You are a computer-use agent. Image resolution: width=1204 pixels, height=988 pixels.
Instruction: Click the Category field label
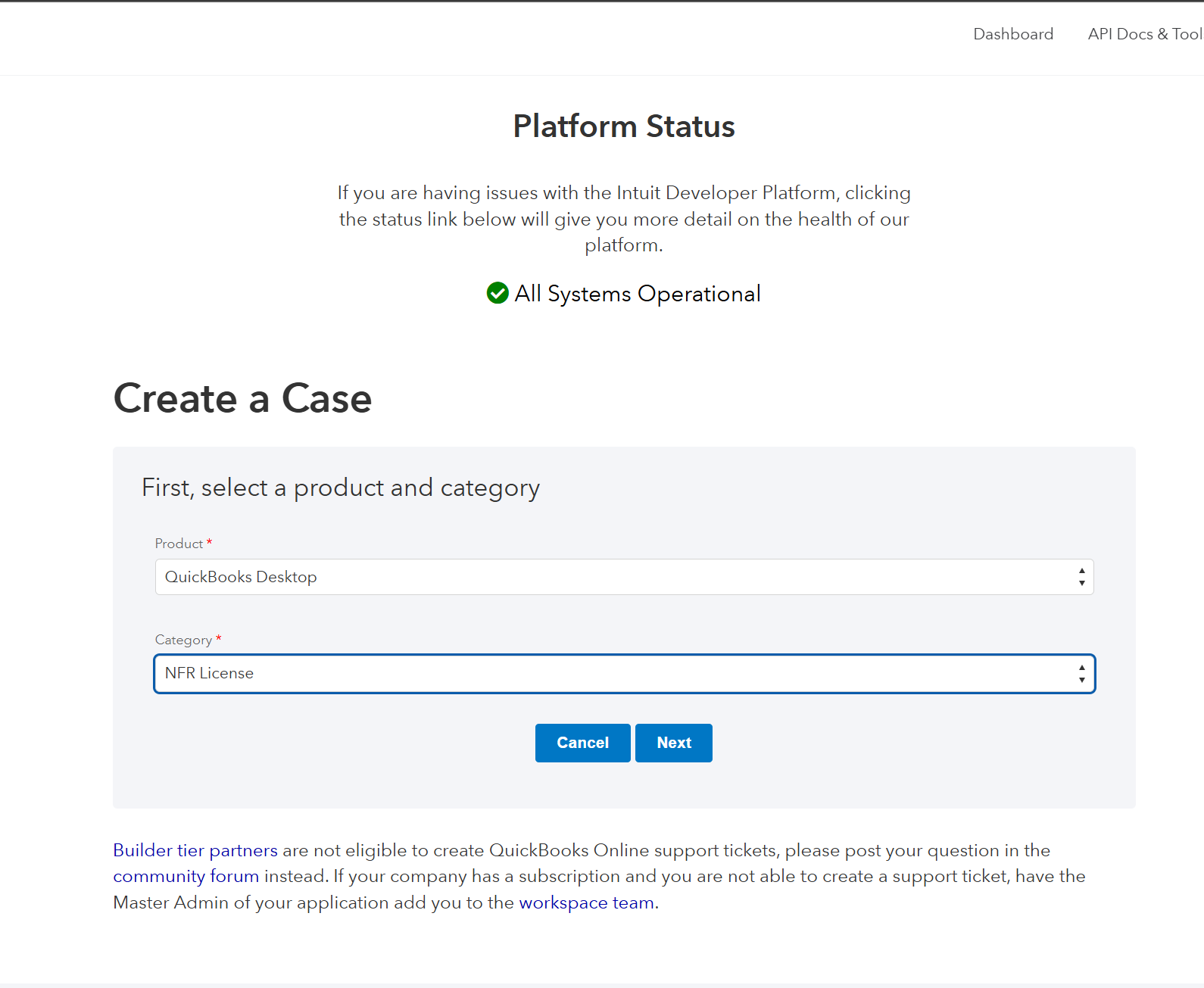coord(183,640)
